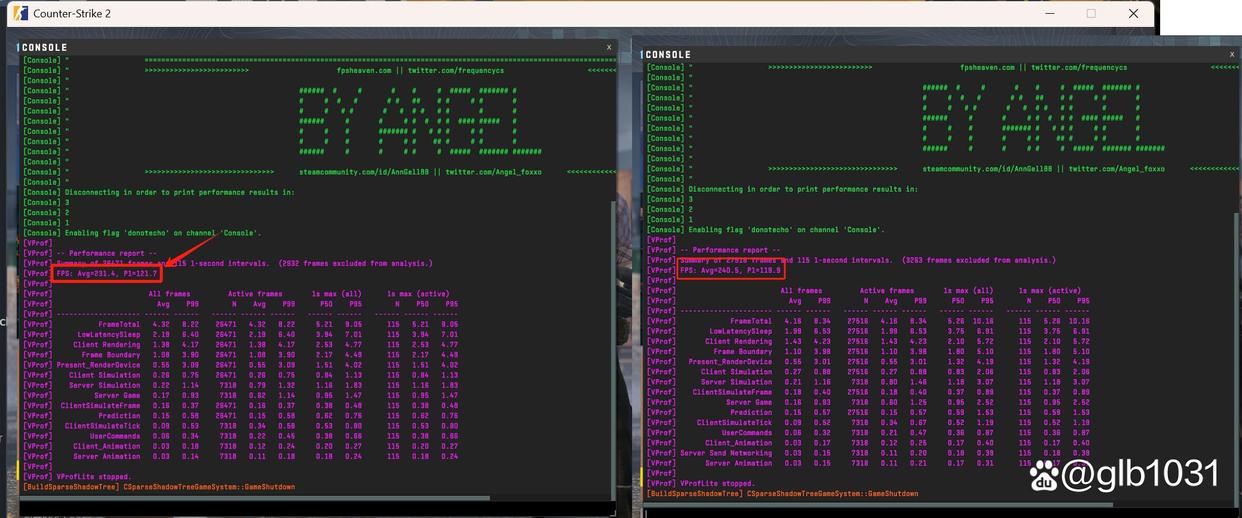This screenshot has width=1242, height=518.
Task: Select Client Simulation row in left console
Action: click(240, 375)
